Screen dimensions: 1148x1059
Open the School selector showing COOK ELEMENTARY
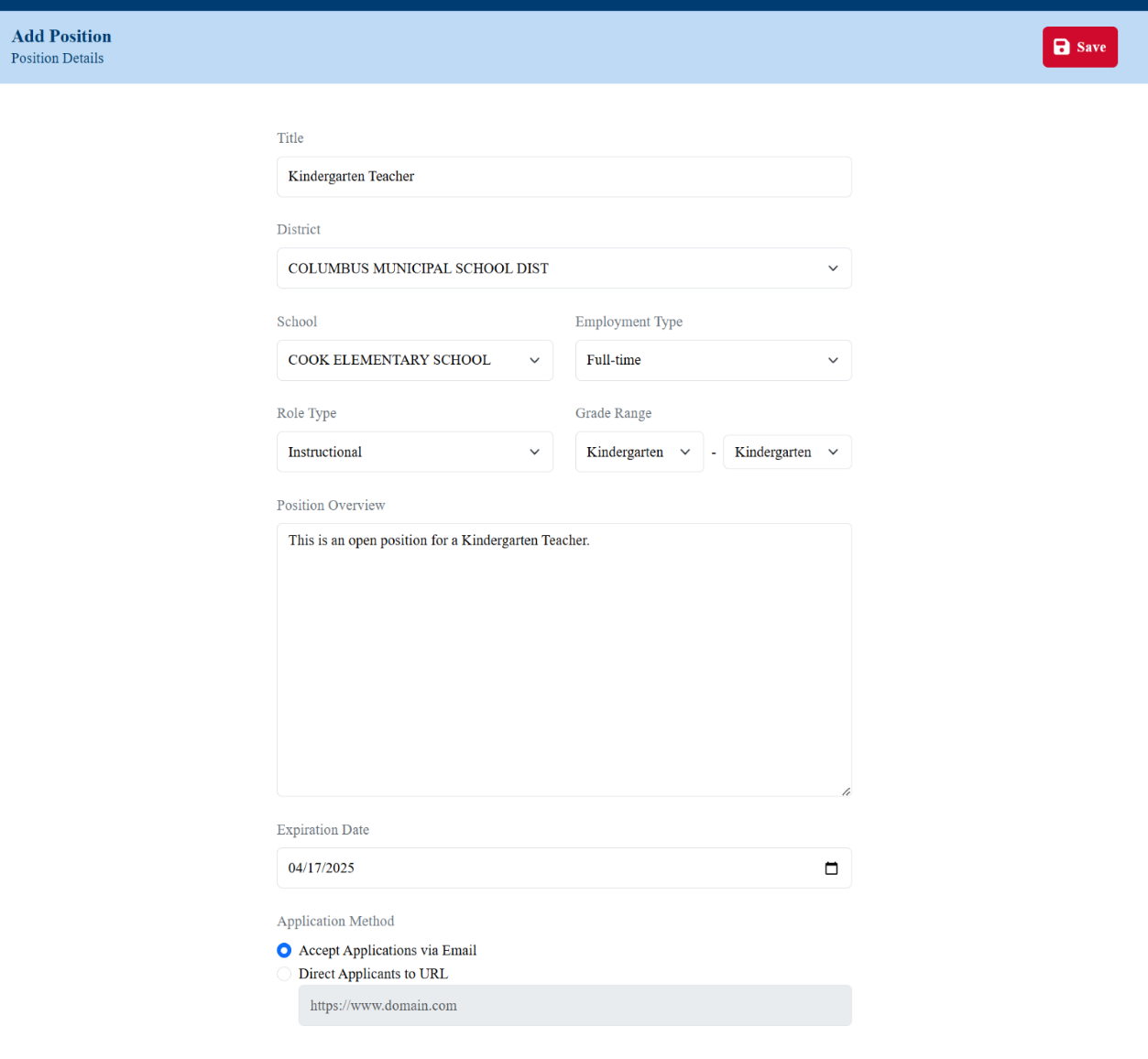pyautogui.click(x=414, y=360)
